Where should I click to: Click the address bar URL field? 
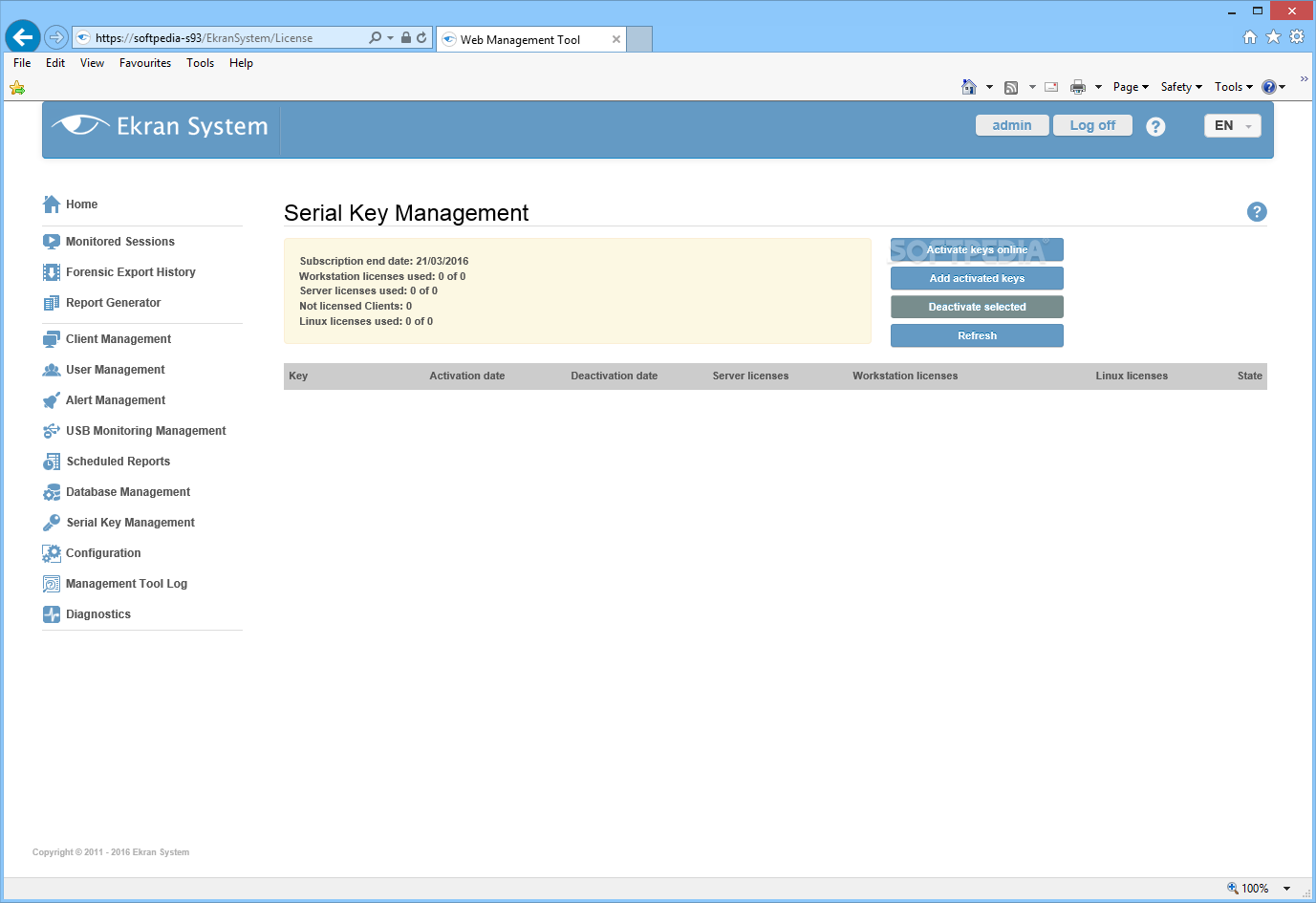click(x=220, y=38)
